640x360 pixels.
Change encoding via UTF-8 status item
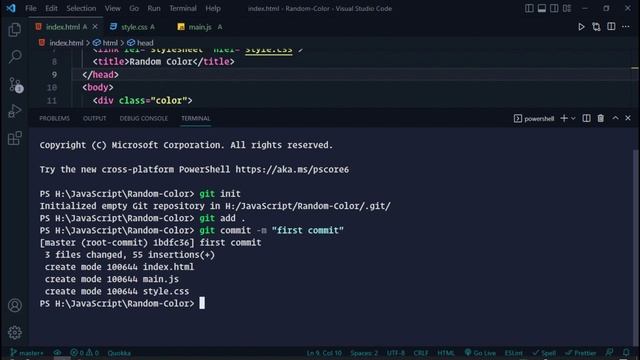(396, 353)
